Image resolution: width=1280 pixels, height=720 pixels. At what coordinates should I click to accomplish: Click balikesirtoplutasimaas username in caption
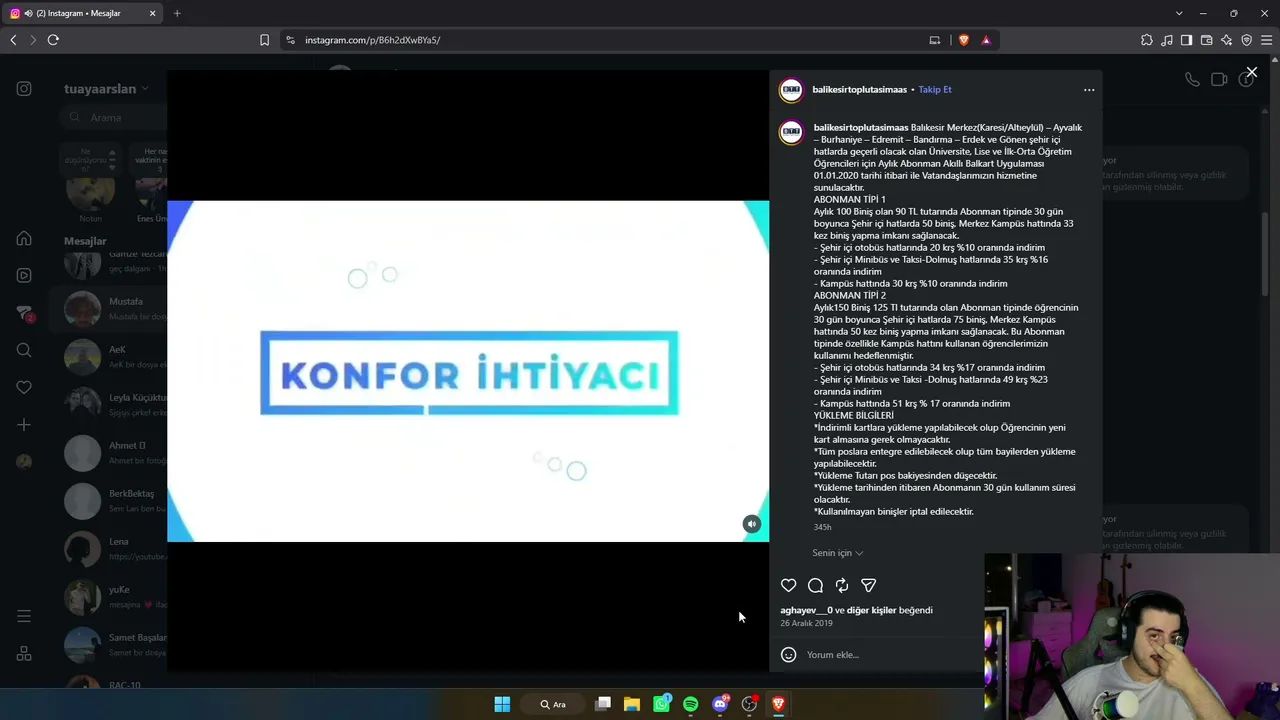point(861,127)
